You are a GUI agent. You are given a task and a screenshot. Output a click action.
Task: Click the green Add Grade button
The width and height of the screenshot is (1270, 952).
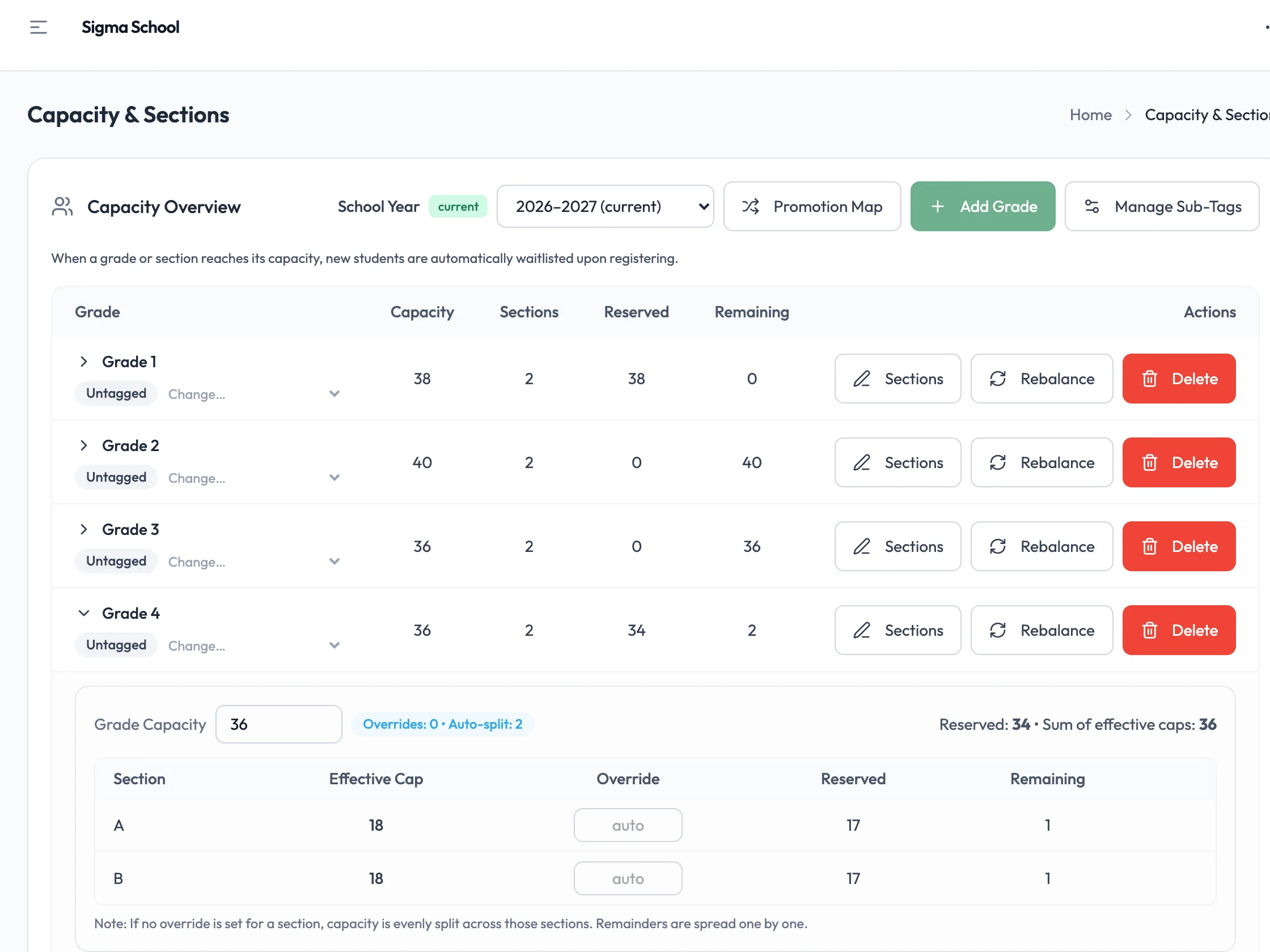983,207
